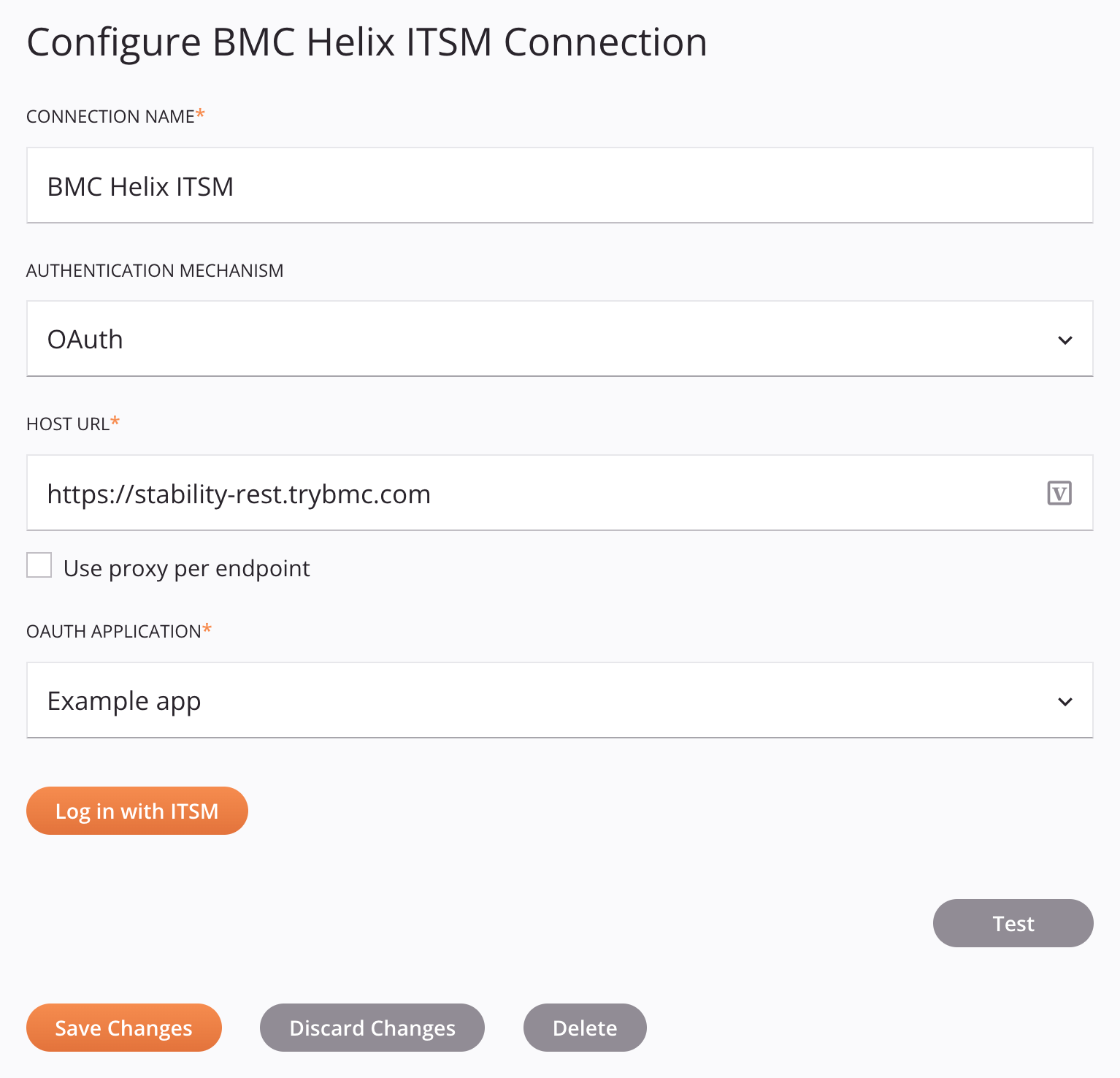Click the required asterisk next to Connection Name
The height and width of the screenshot is (1078, 1120).
pos(201,114)
